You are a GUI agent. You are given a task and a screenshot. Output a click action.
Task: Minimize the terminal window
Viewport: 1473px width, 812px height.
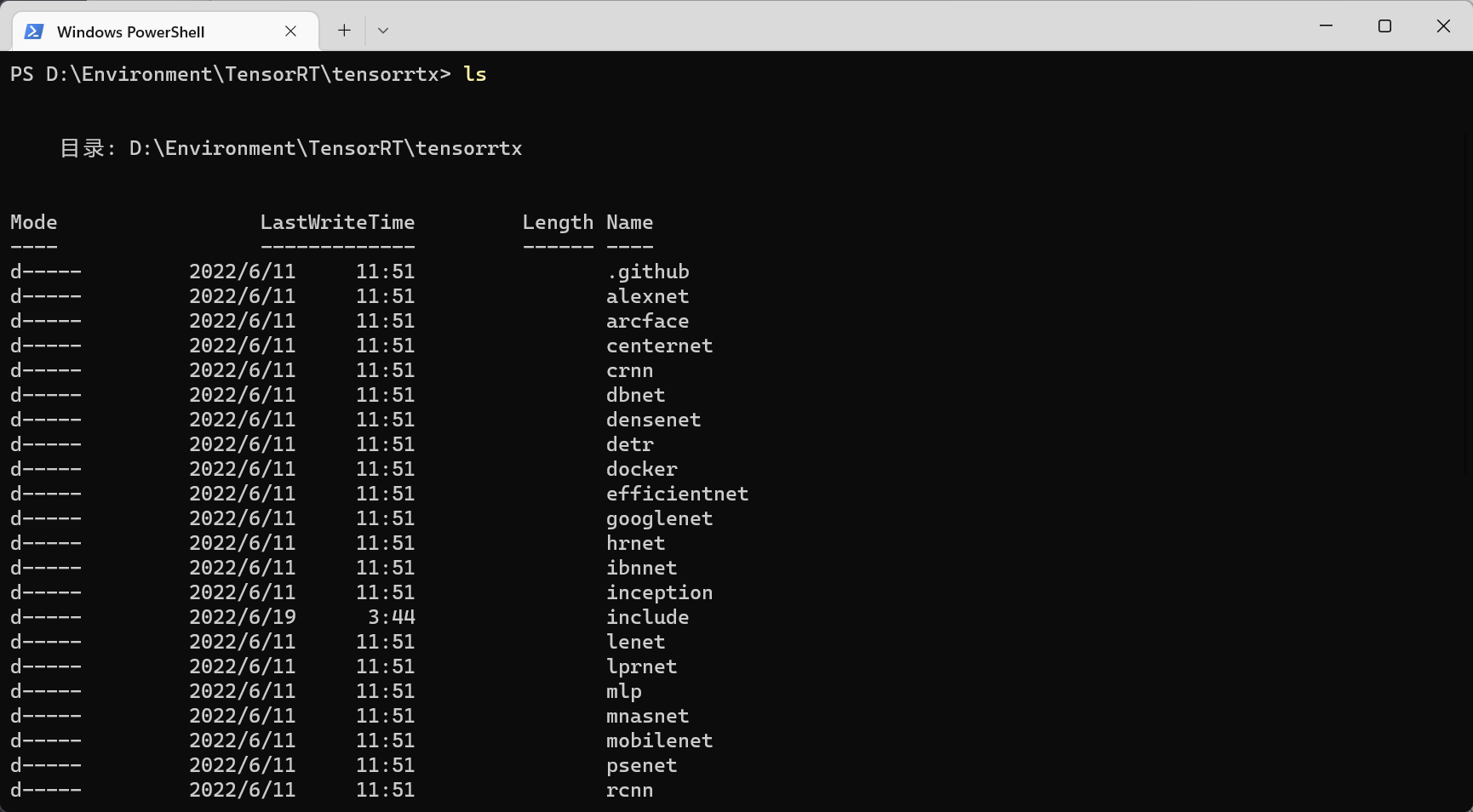coord(1326,26)
